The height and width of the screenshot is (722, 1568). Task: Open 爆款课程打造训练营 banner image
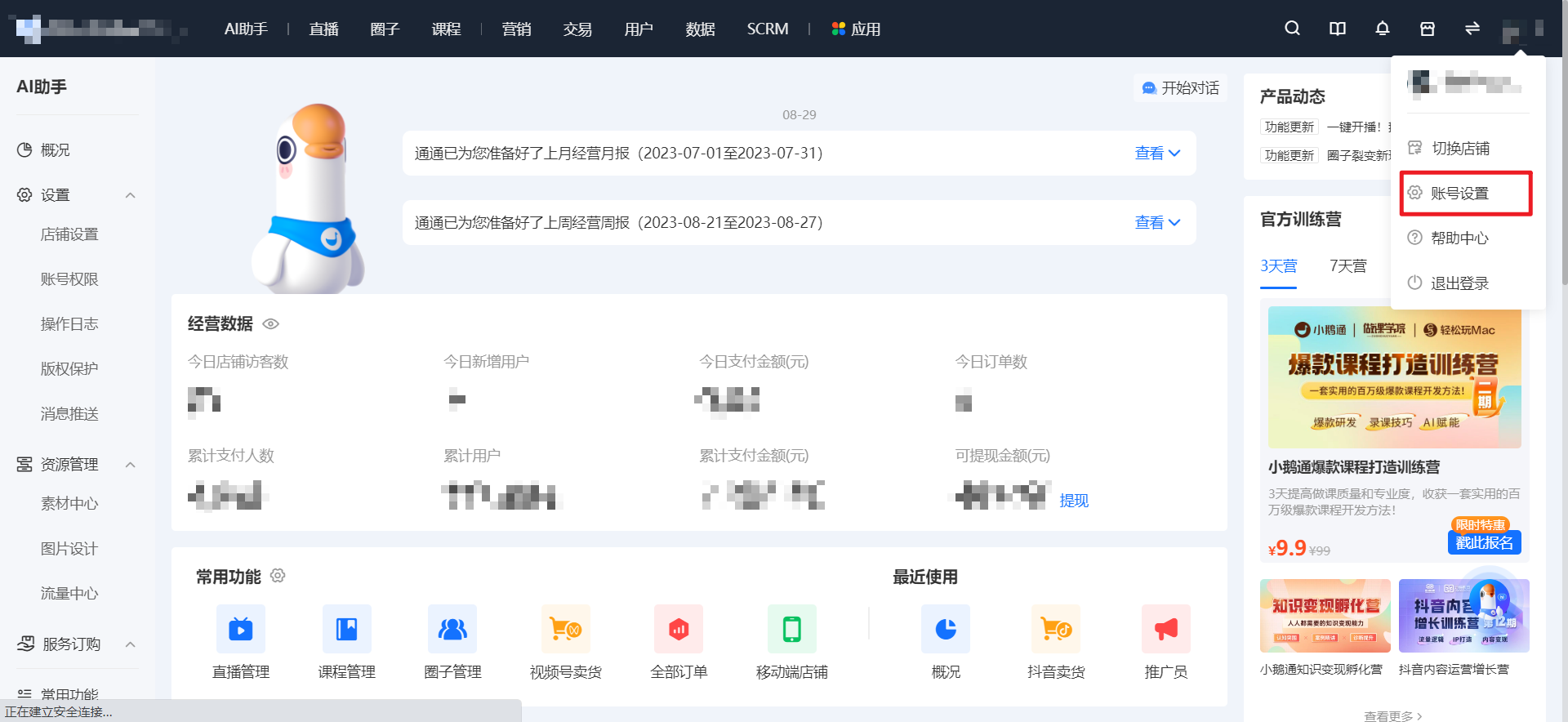(x=1394, y=377)
